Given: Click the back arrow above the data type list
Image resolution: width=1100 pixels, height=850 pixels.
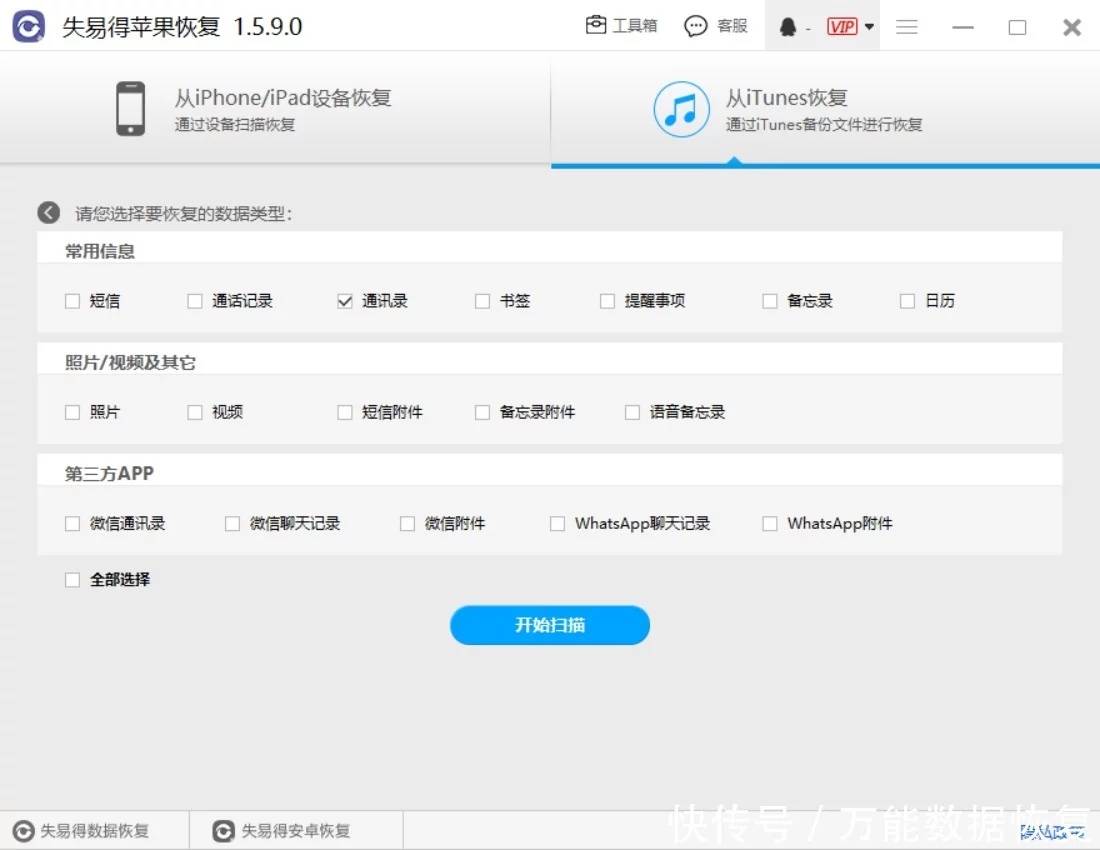Looking at the screenshot, I should tap(48, 212).
